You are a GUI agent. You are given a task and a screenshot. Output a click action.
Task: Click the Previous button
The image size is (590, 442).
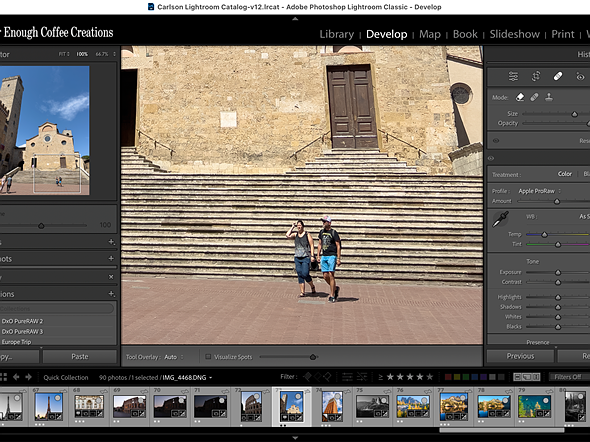click(x=520, y=356)
